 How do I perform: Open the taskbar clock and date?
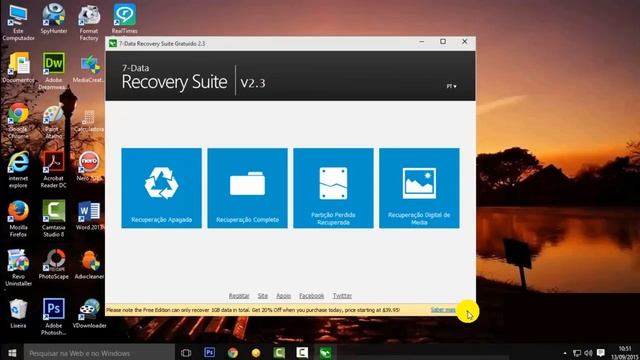click(x=624, y=353)
